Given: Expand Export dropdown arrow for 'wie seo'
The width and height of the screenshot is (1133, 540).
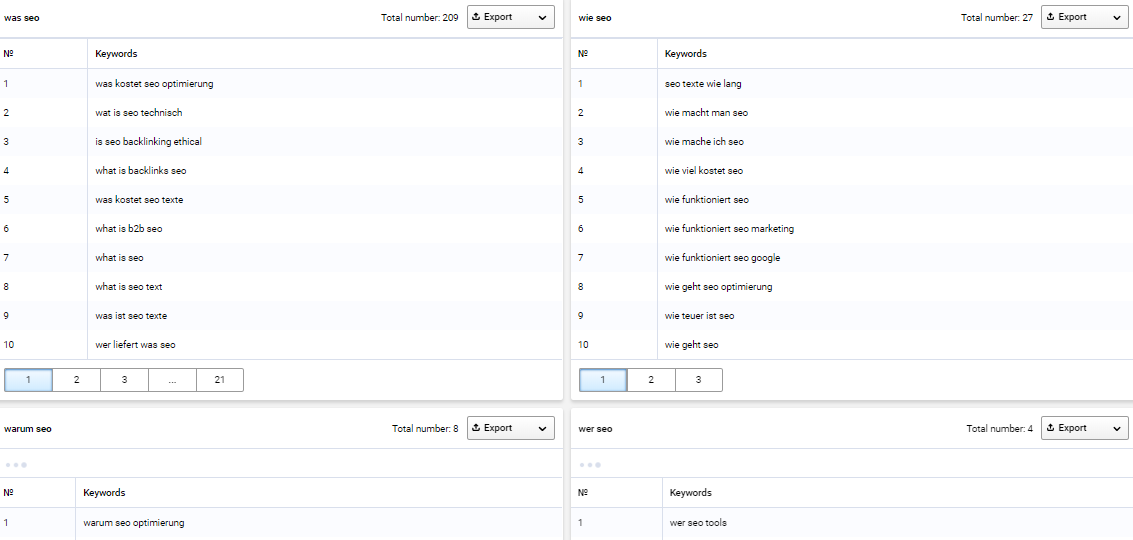Looking at the screenshot, I should click(x=1116, y=17).
